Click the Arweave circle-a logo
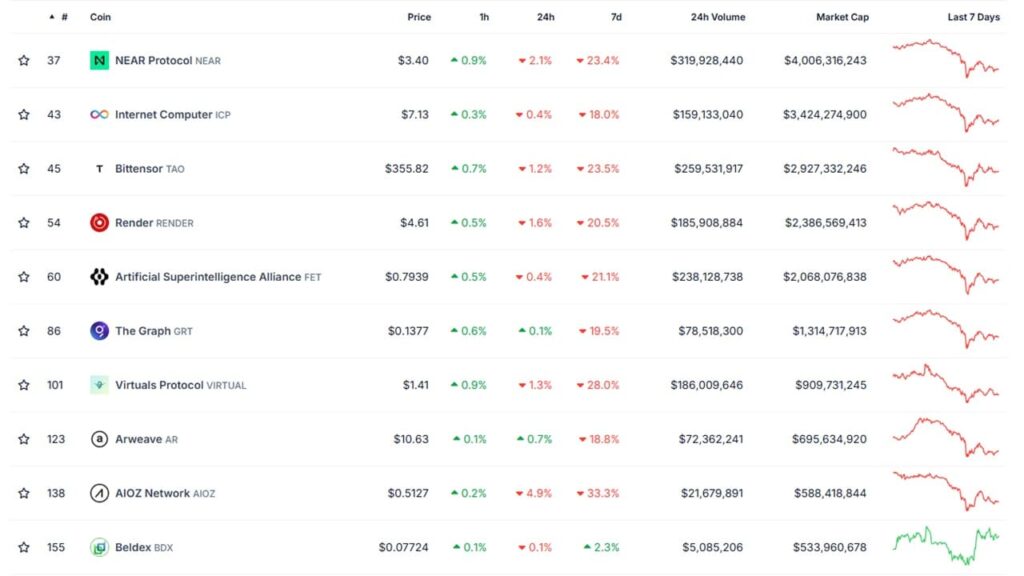This screenshot has height=576, width=1024. [x=97, y=438]
